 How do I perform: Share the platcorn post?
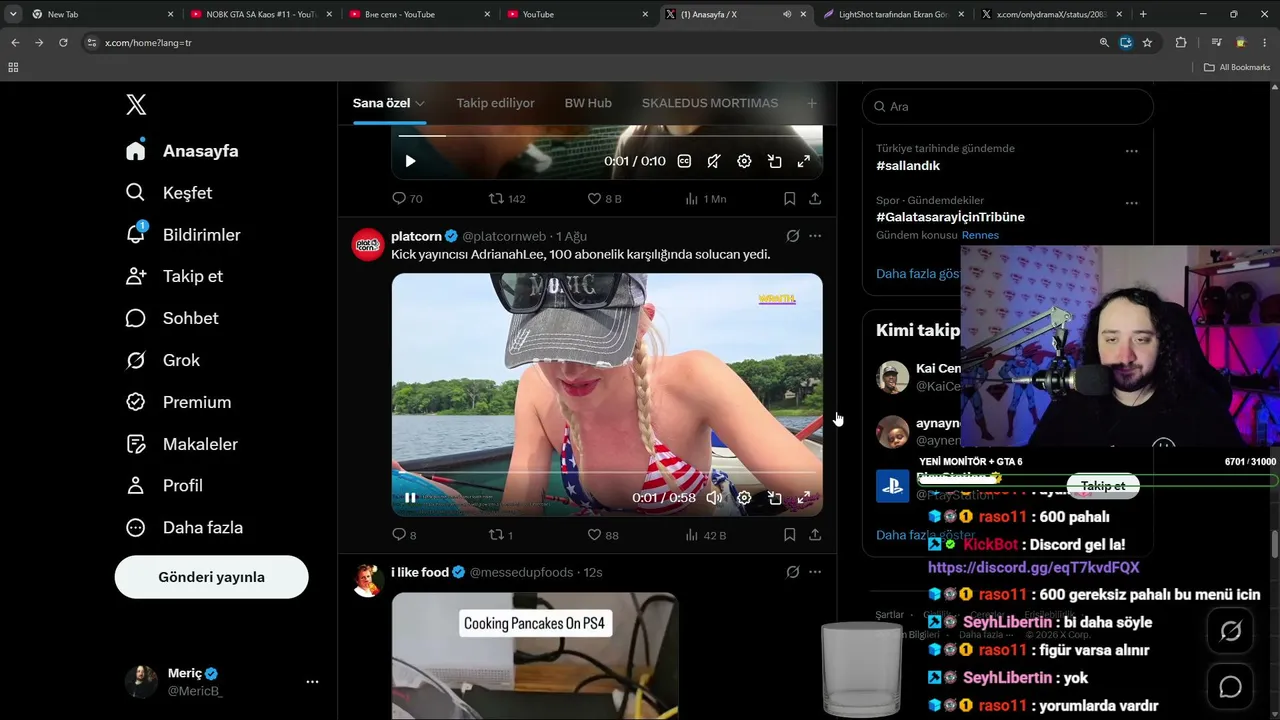tap(815, 535)
